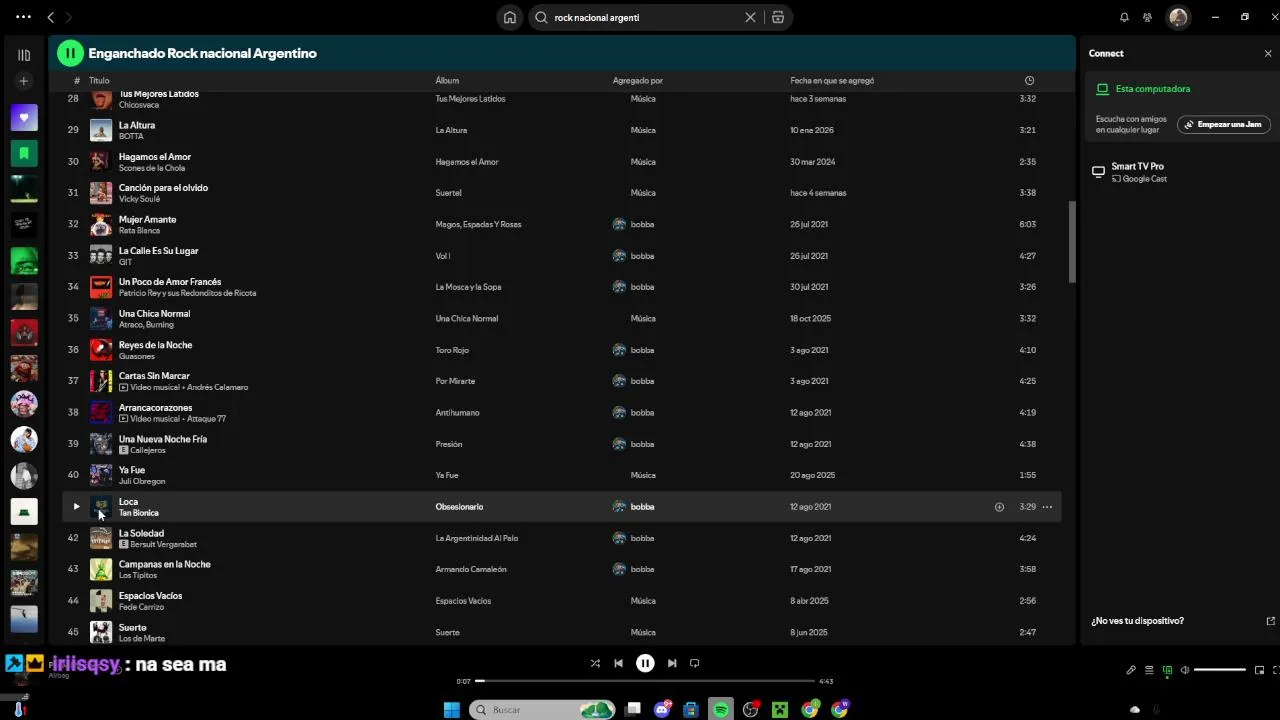Select song Campanas en la Noche
Viewport: 1280px width, 720px height.
click(165, 564)
